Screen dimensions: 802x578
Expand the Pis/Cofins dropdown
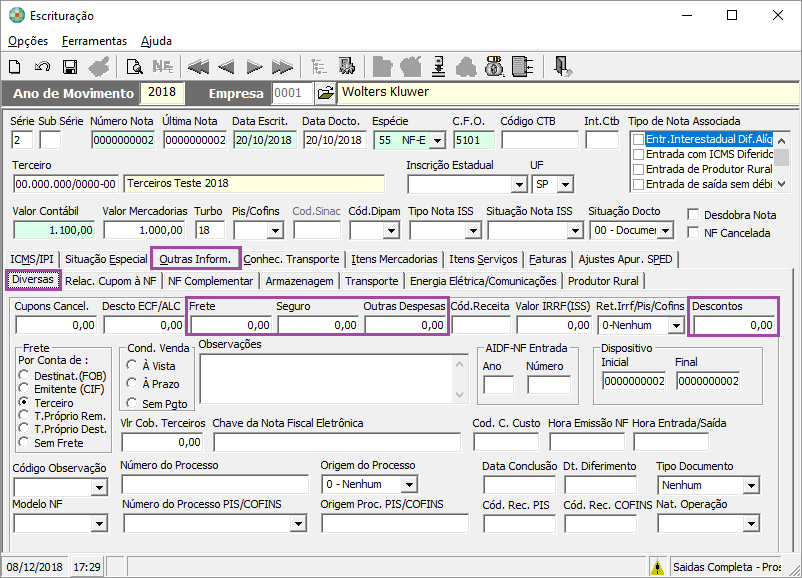point(275,231)
